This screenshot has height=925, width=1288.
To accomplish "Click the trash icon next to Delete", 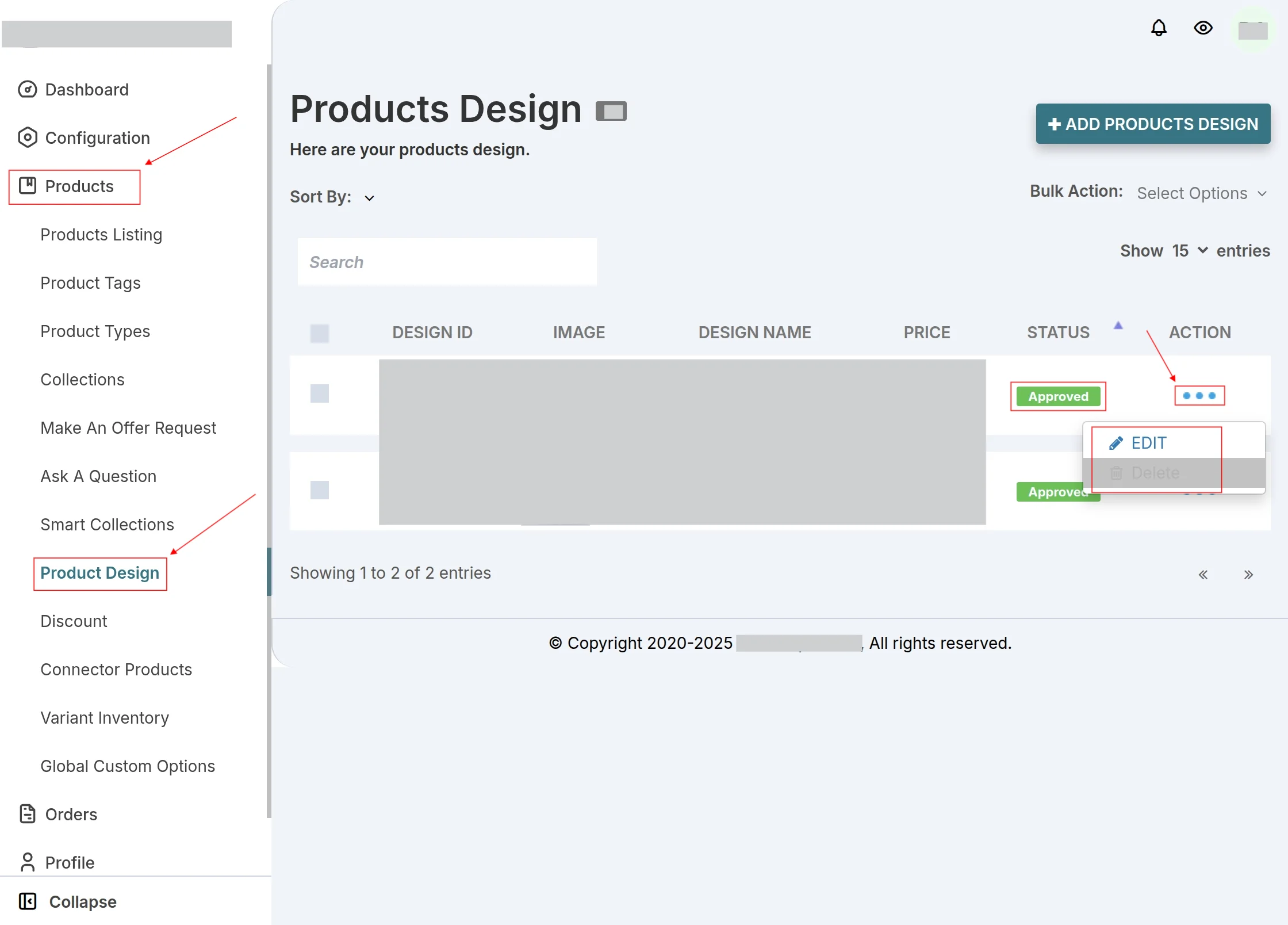I will 1116,473.
